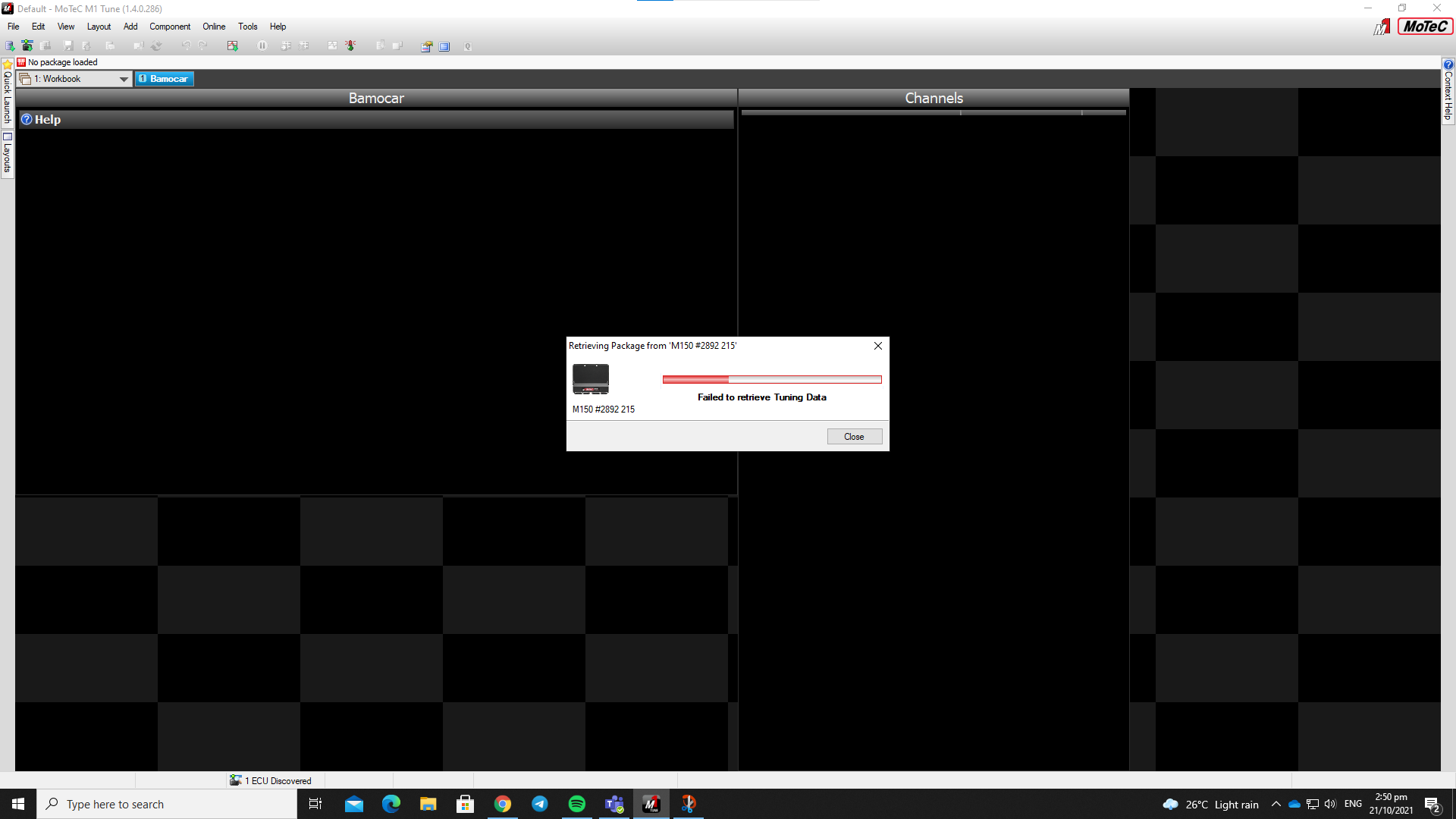Image resolution: width=1456 pixels, height=819 pixels.
Task: Click the 'No package loaded' label
Action: [x=63, y=62]
